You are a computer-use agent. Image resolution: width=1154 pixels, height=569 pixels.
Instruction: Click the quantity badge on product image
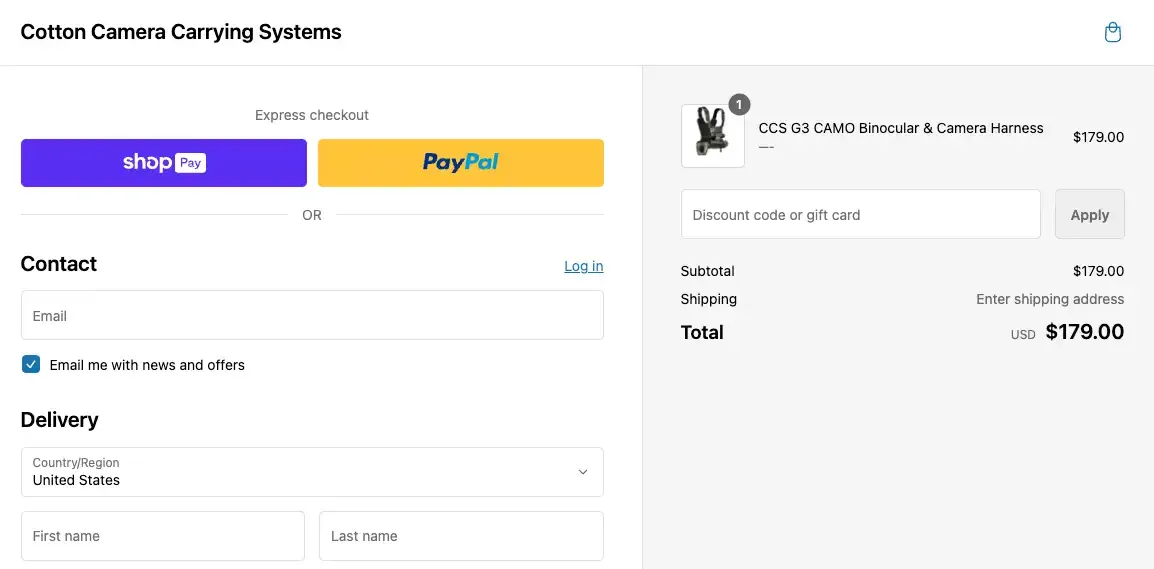click(x=739, y=105)
